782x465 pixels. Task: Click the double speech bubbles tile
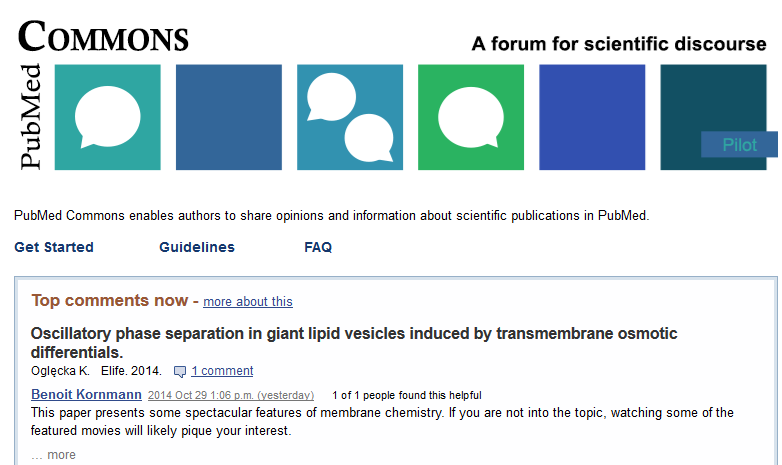pos(350,117)
